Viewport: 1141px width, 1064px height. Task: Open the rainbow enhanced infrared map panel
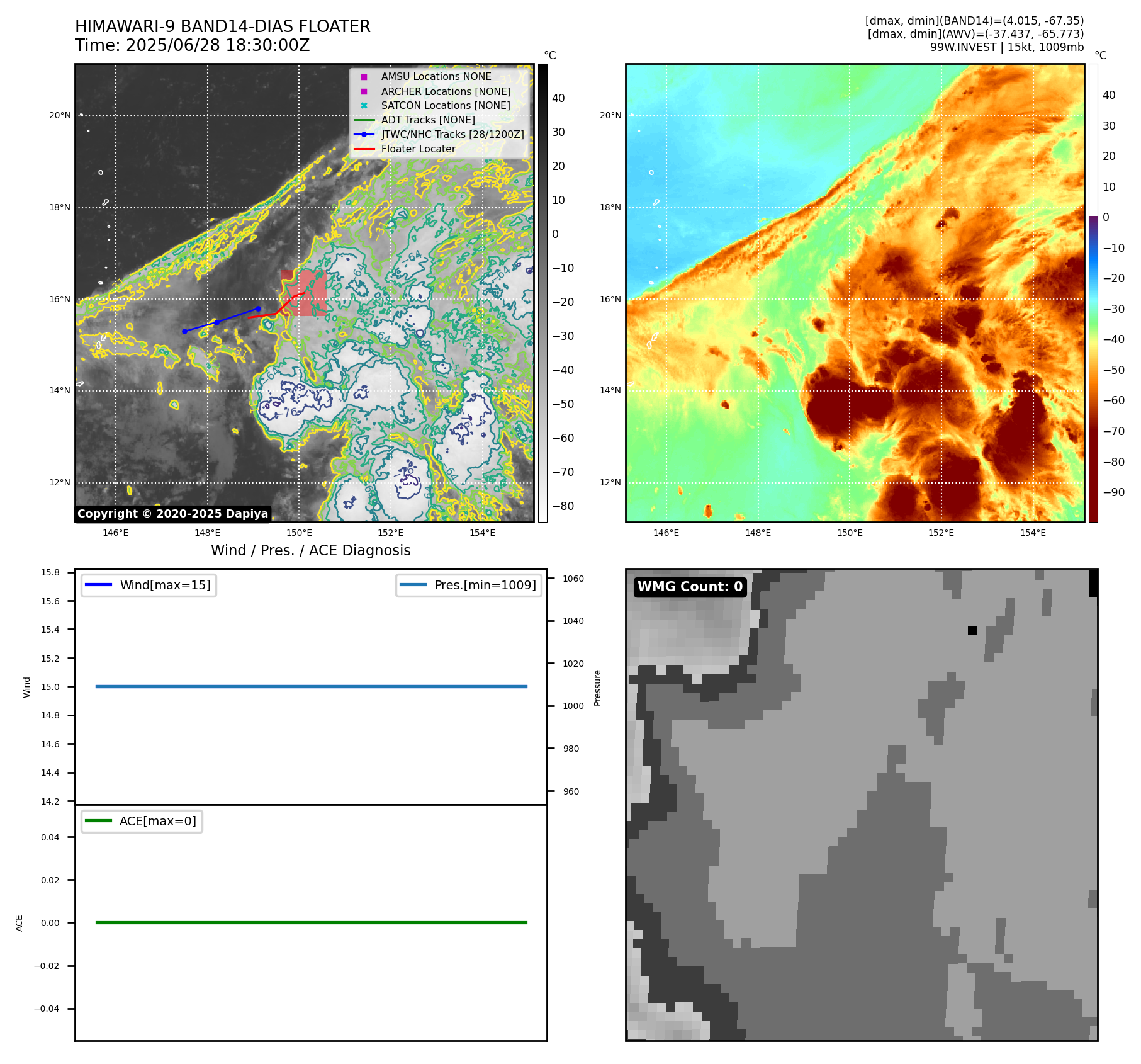click(x=855, y=293)
